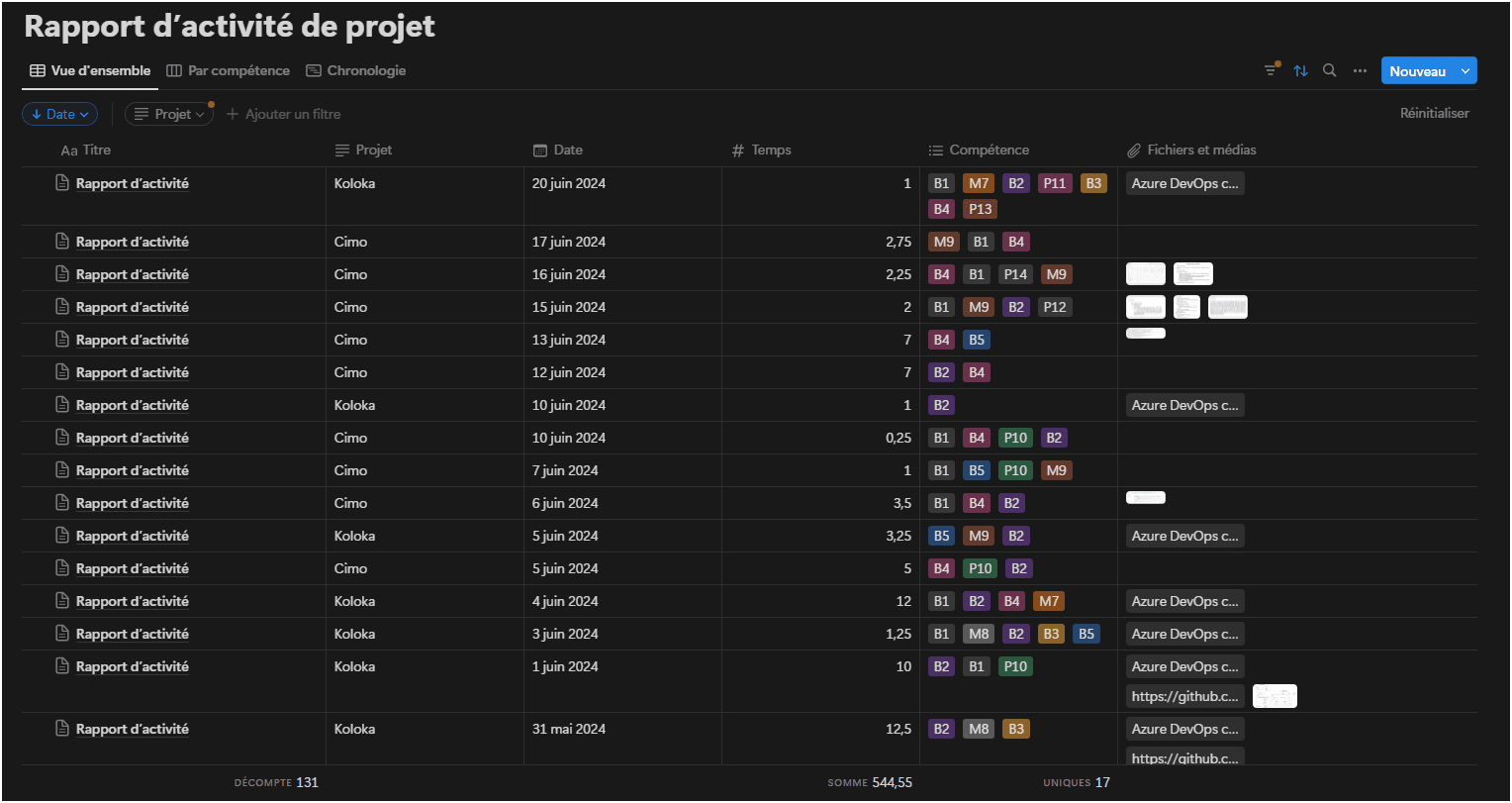Screen dimensions: 1512x803
Task: Open Azure DevOps file in the 4 juin row
Action: point(1184,601)
